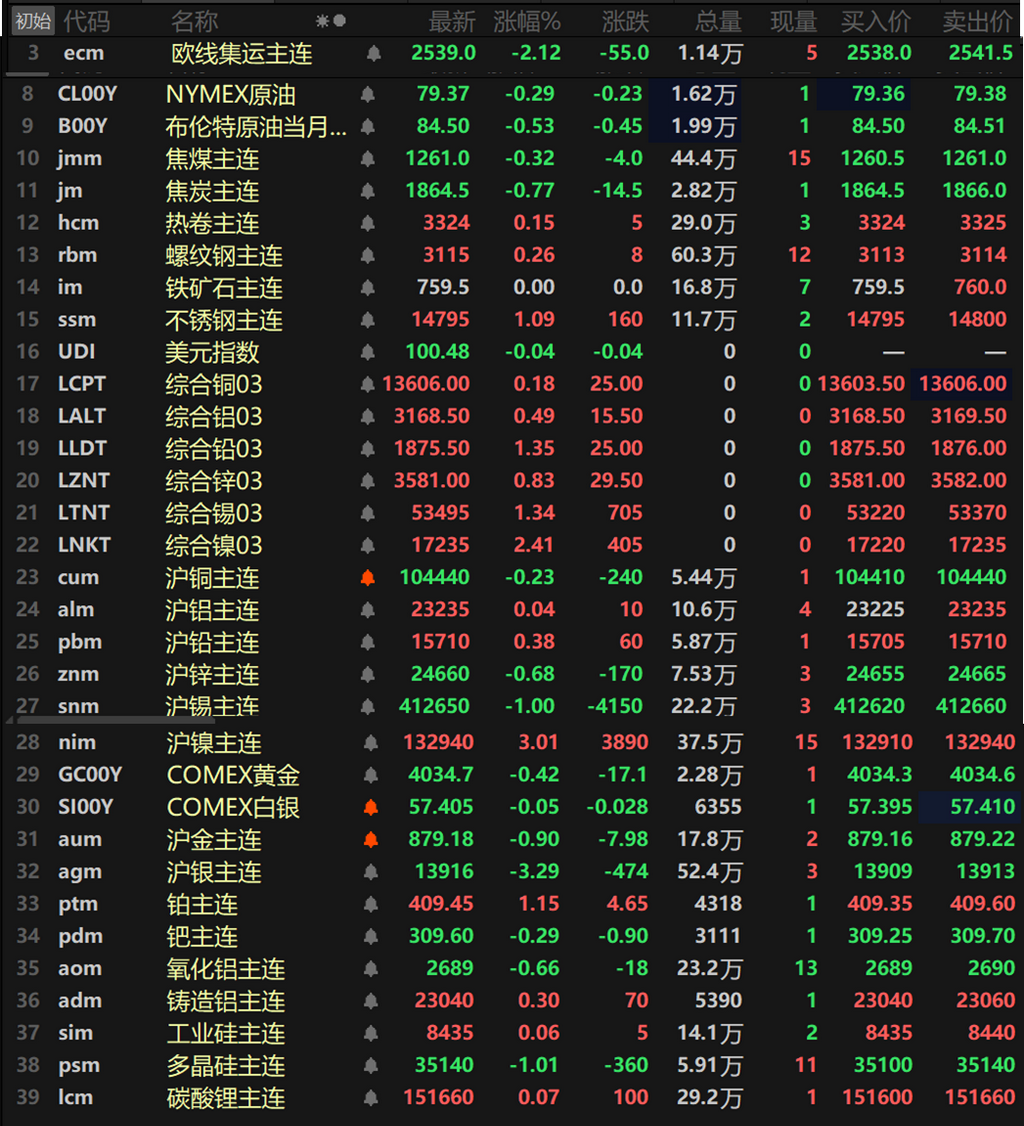Sort by the 涨幅% column header

tap(526, 22)
